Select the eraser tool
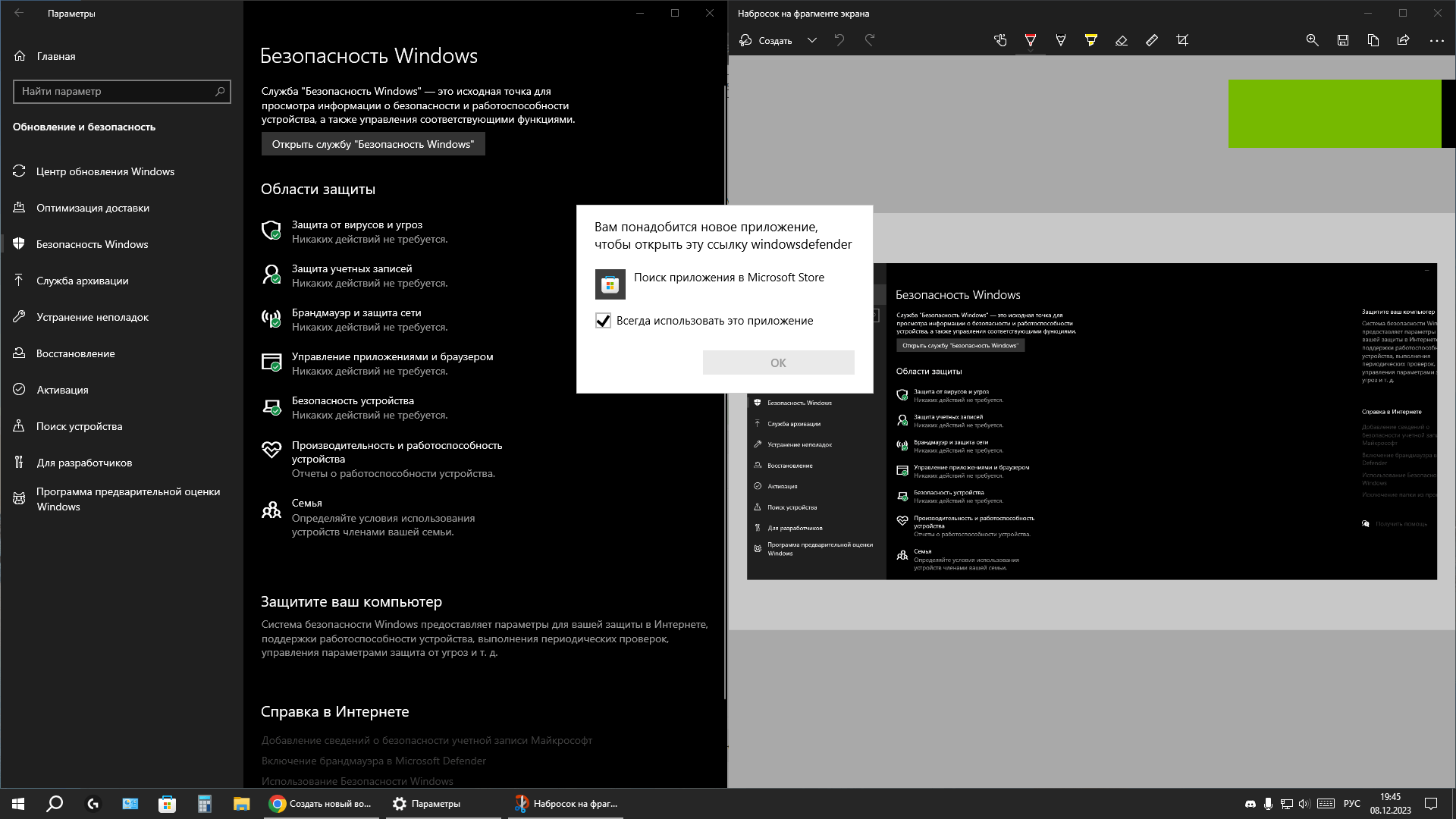Viewport: 1456px width, 819px height. (x=1122, y=40)
